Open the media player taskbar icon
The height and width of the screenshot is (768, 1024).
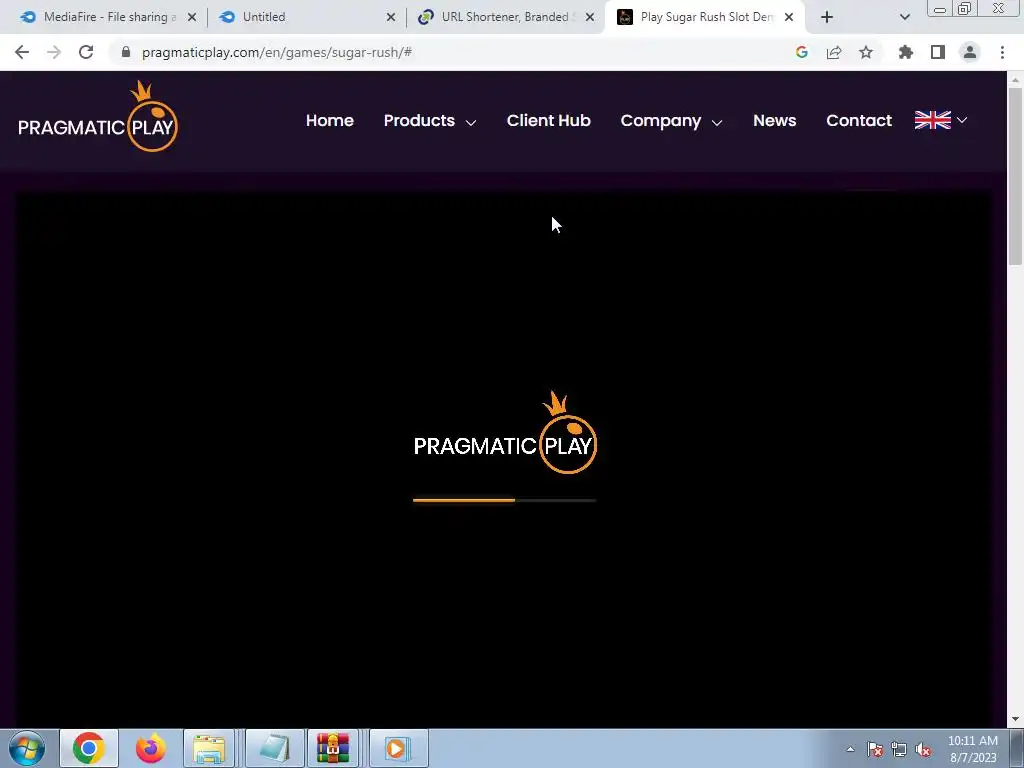(399, 748)
